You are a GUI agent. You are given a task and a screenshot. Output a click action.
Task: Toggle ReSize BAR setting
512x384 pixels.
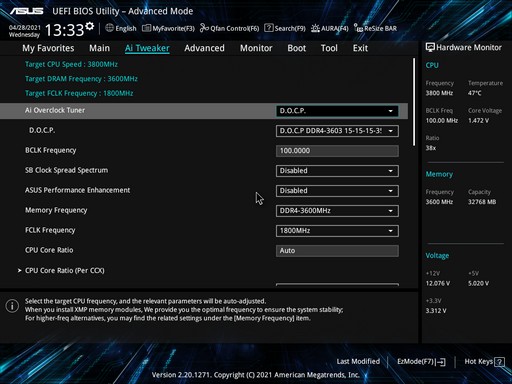click(x=375, y=28)
